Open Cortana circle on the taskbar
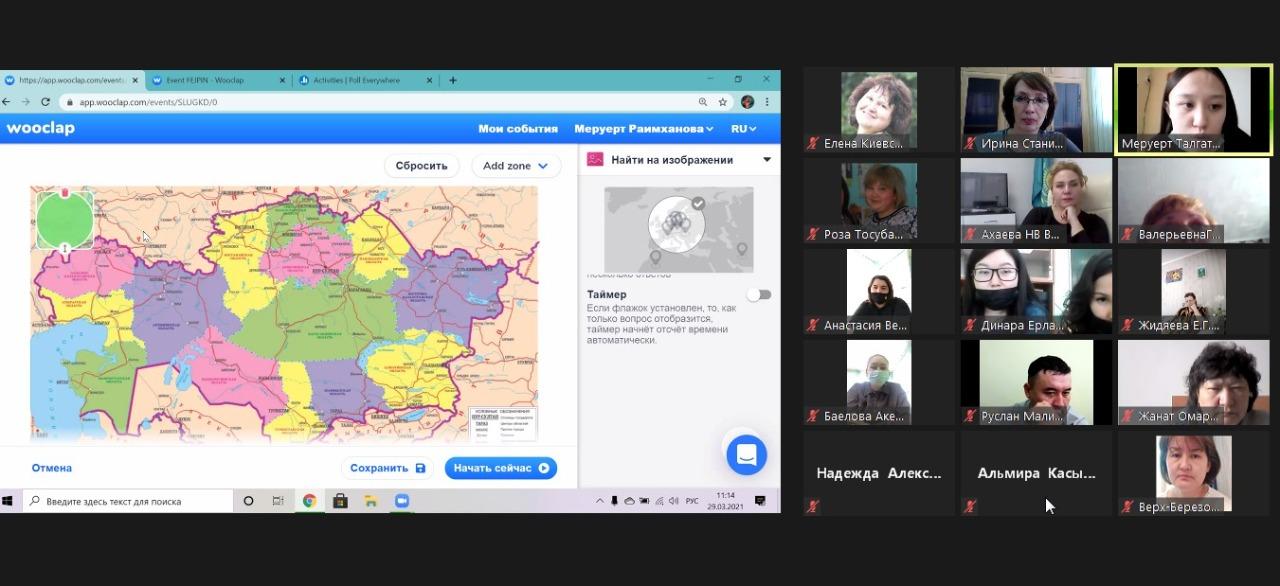 click(249, 500)
